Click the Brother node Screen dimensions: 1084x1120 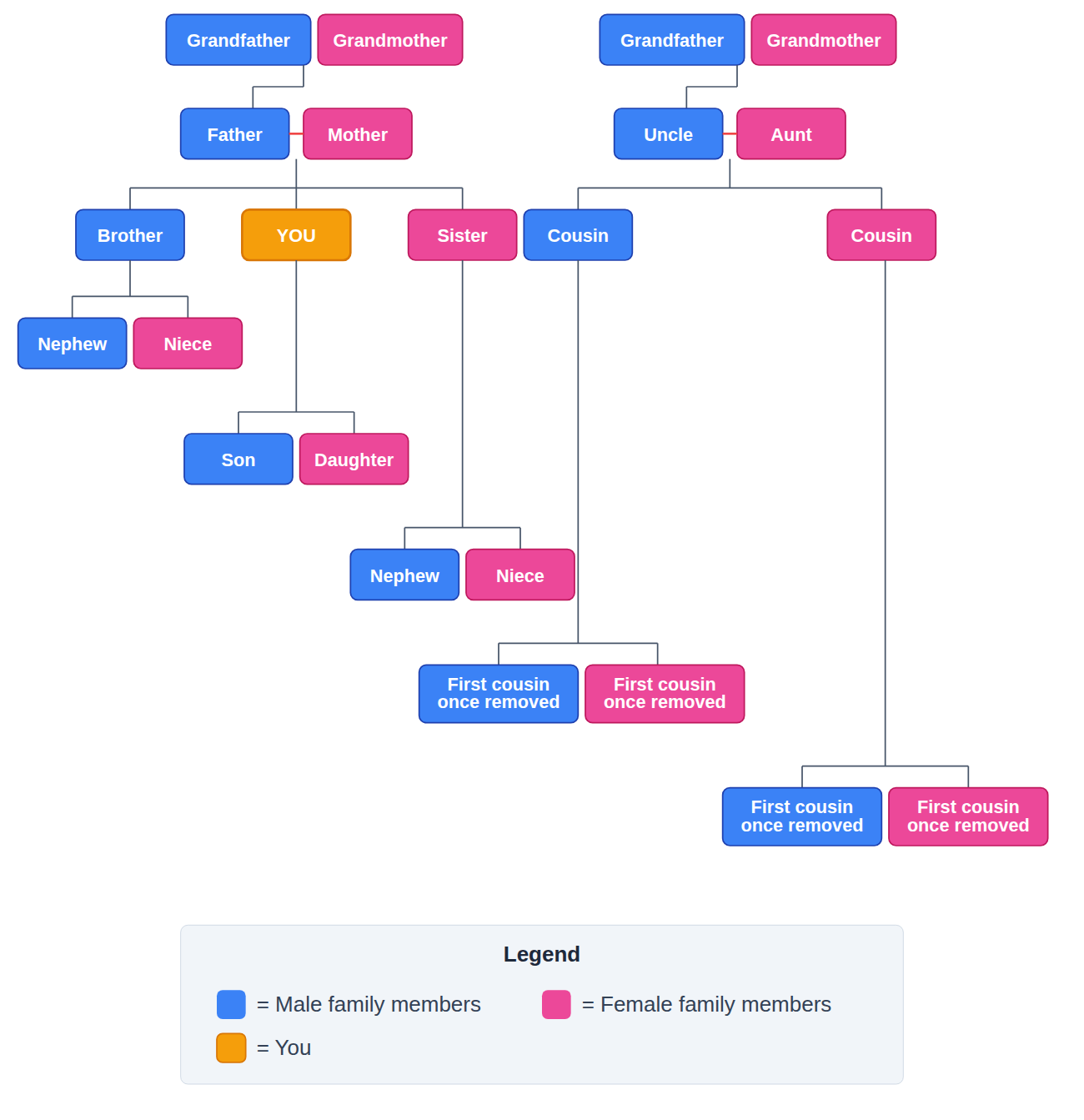point(130,235)
